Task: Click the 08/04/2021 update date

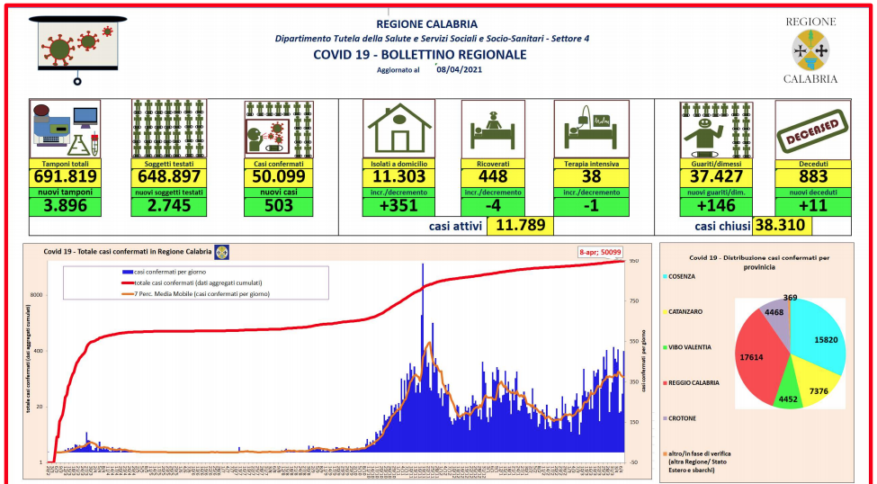Action: click(x=459, y=69)
